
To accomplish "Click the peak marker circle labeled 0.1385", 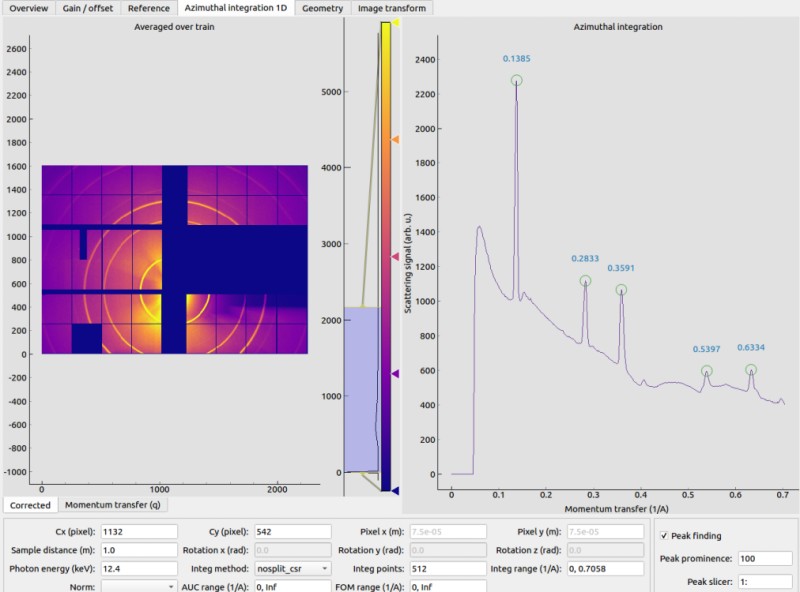I will 517,81.
